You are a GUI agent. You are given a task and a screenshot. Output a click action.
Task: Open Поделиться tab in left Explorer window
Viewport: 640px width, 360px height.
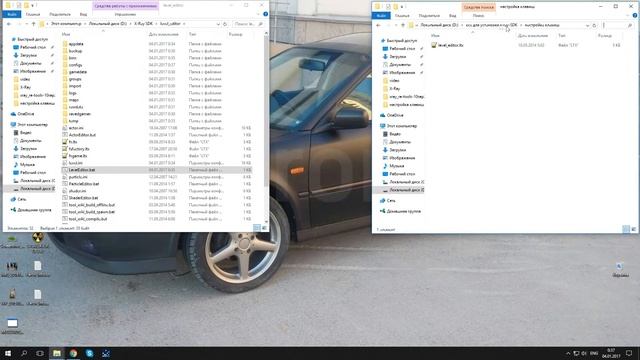coord(60,14)
